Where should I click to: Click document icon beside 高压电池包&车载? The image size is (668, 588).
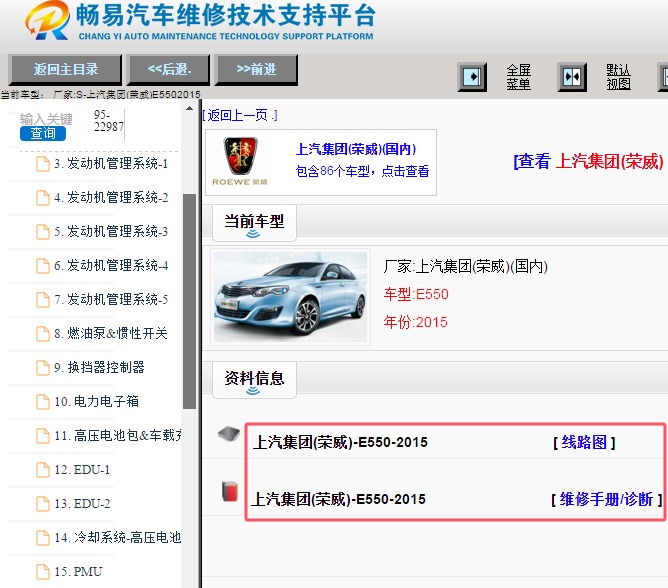pyautogui.click(x=43, y=436)
